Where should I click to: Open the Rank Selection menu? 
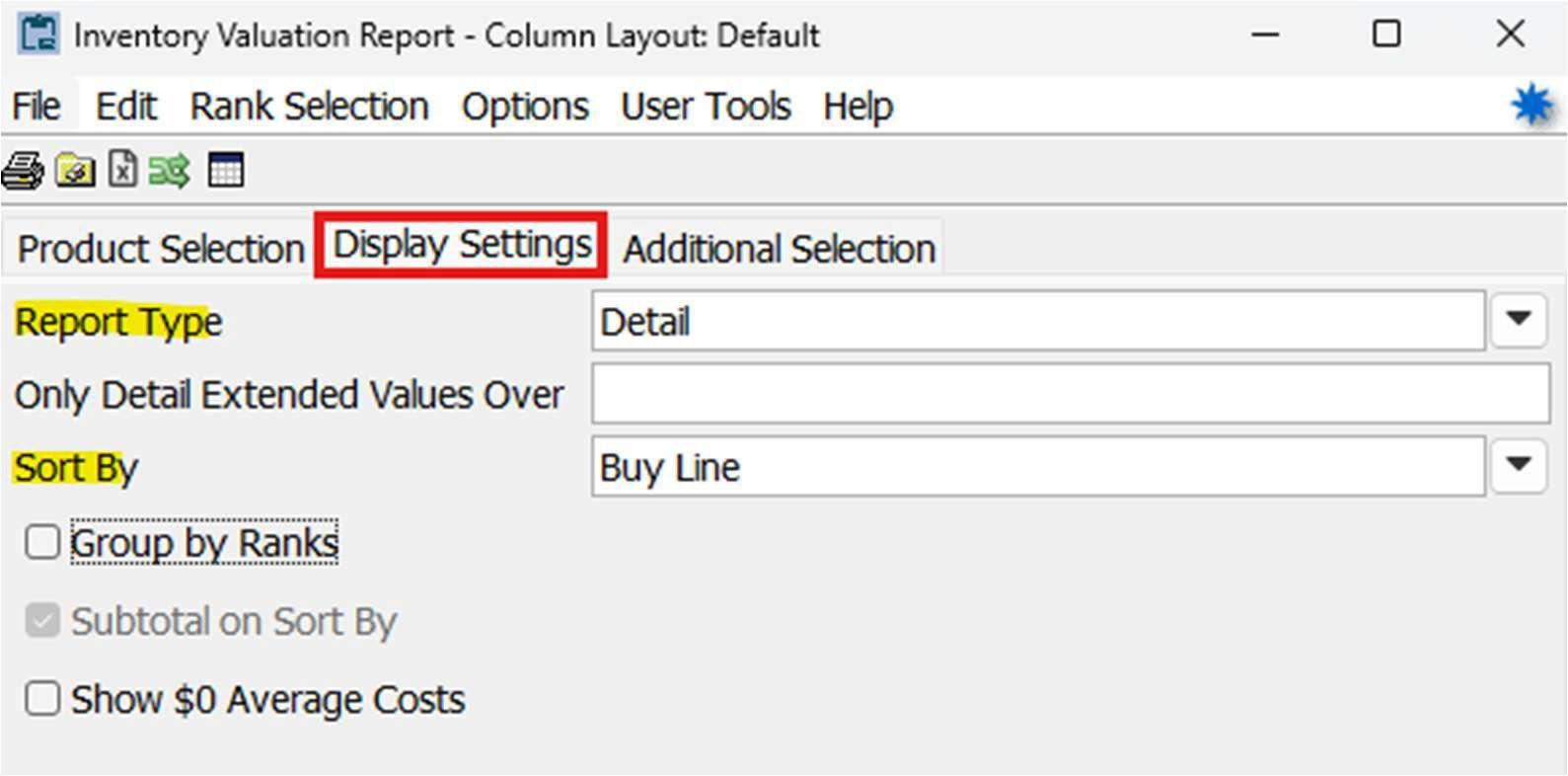pos(309,107)
